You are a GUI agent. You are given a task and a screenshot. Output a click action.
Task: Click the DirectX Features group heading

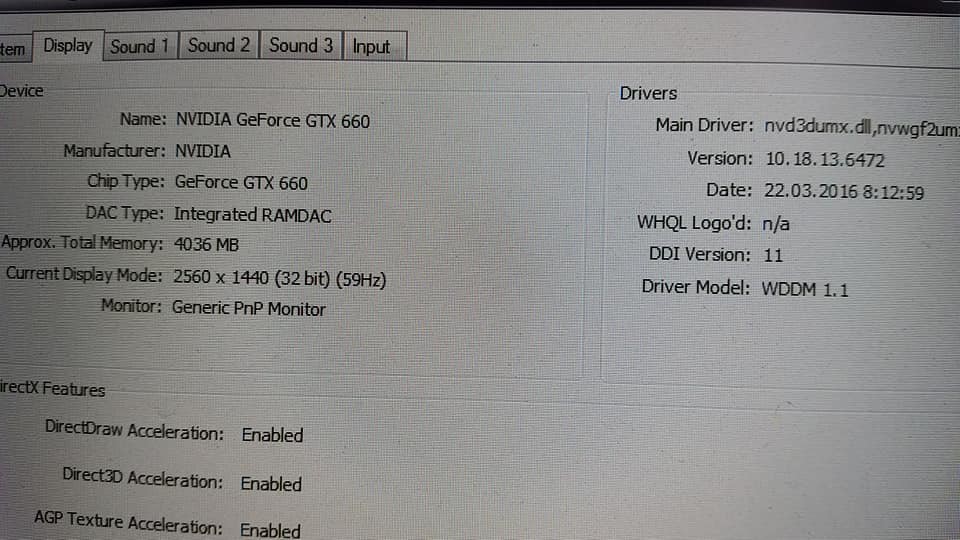53,389
